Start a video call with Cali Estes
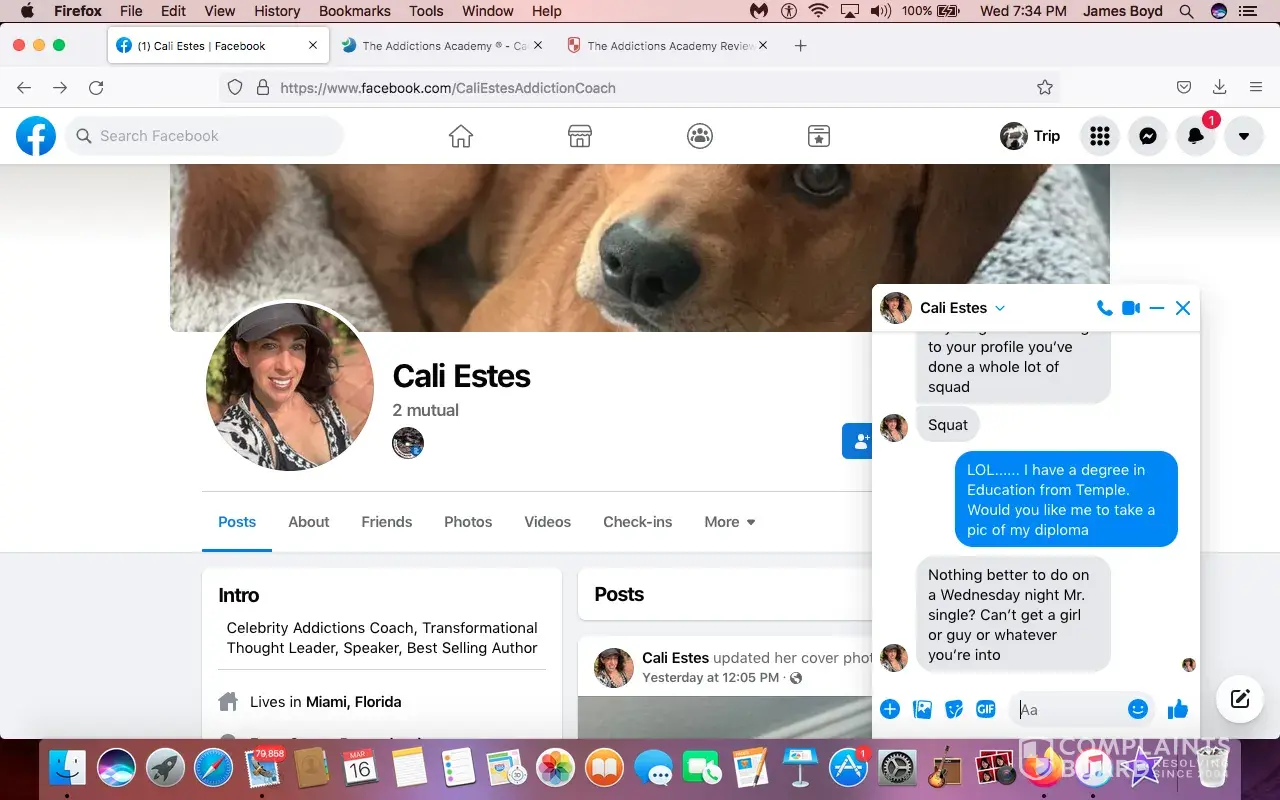 click(x=1131, y=308)
